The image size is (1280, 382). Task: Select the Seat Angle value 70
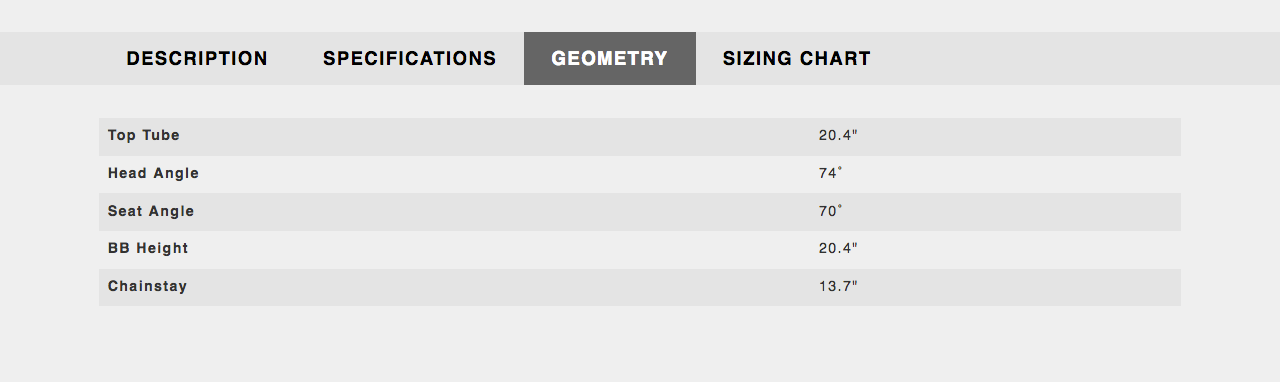pos(827,211)
